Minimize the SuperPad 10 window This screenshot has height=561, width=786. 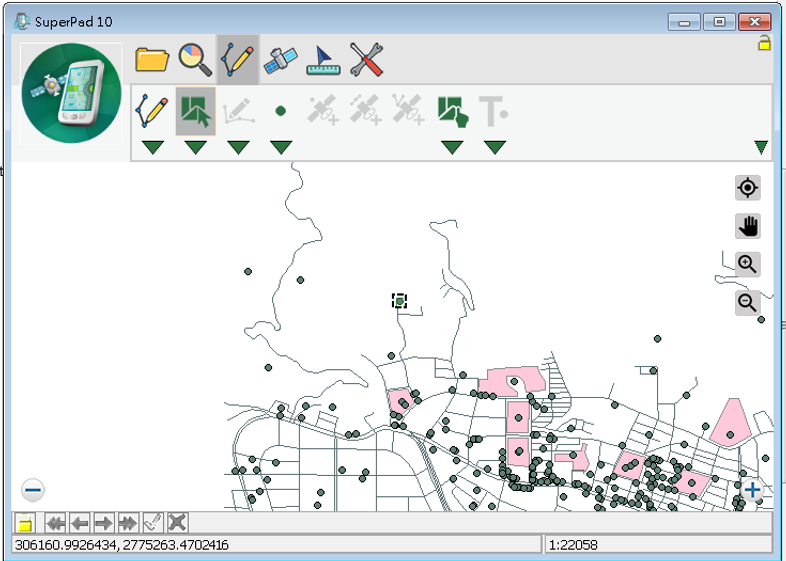[x=684, y=22]
